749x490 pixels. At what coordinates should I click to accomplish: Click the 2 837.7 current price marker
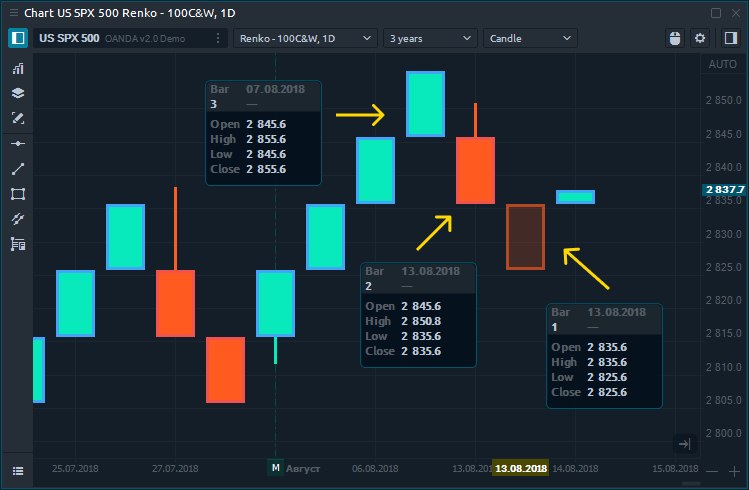(724, 190)
